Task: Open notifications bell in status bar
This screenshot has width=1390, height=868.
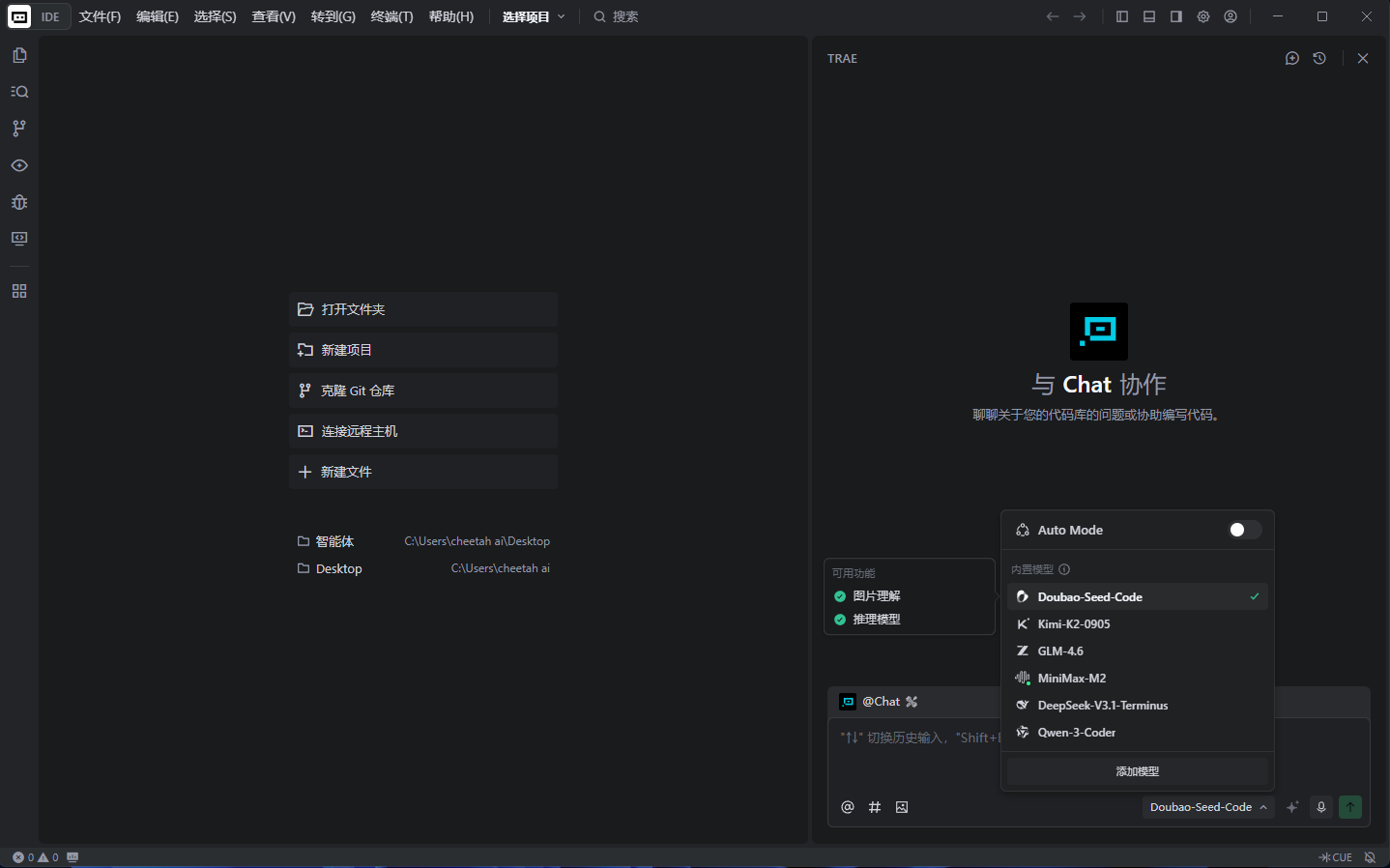Action: click(x=1370, y=857)
